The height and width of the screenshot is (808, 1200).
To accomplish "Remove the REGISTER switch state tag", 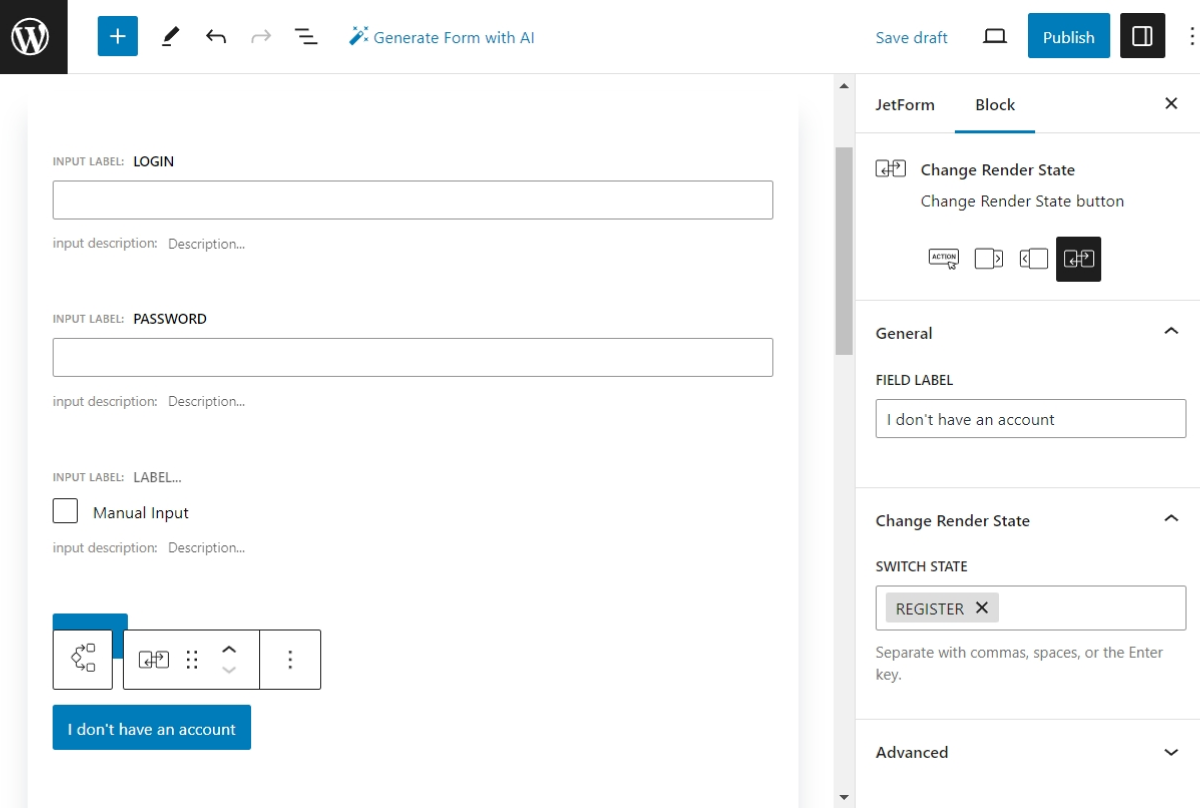I will coord(981,607).
